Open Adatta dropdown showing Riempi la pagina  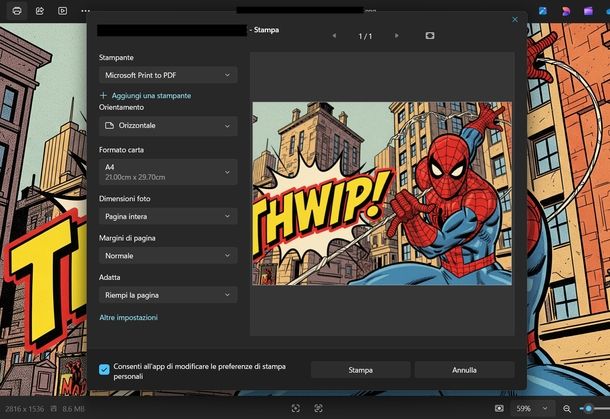(168, 295)
